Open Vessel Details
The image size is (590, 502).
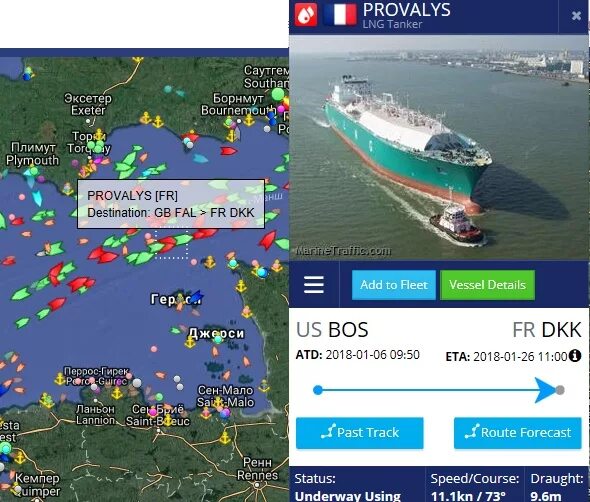(x=487, y=285)
